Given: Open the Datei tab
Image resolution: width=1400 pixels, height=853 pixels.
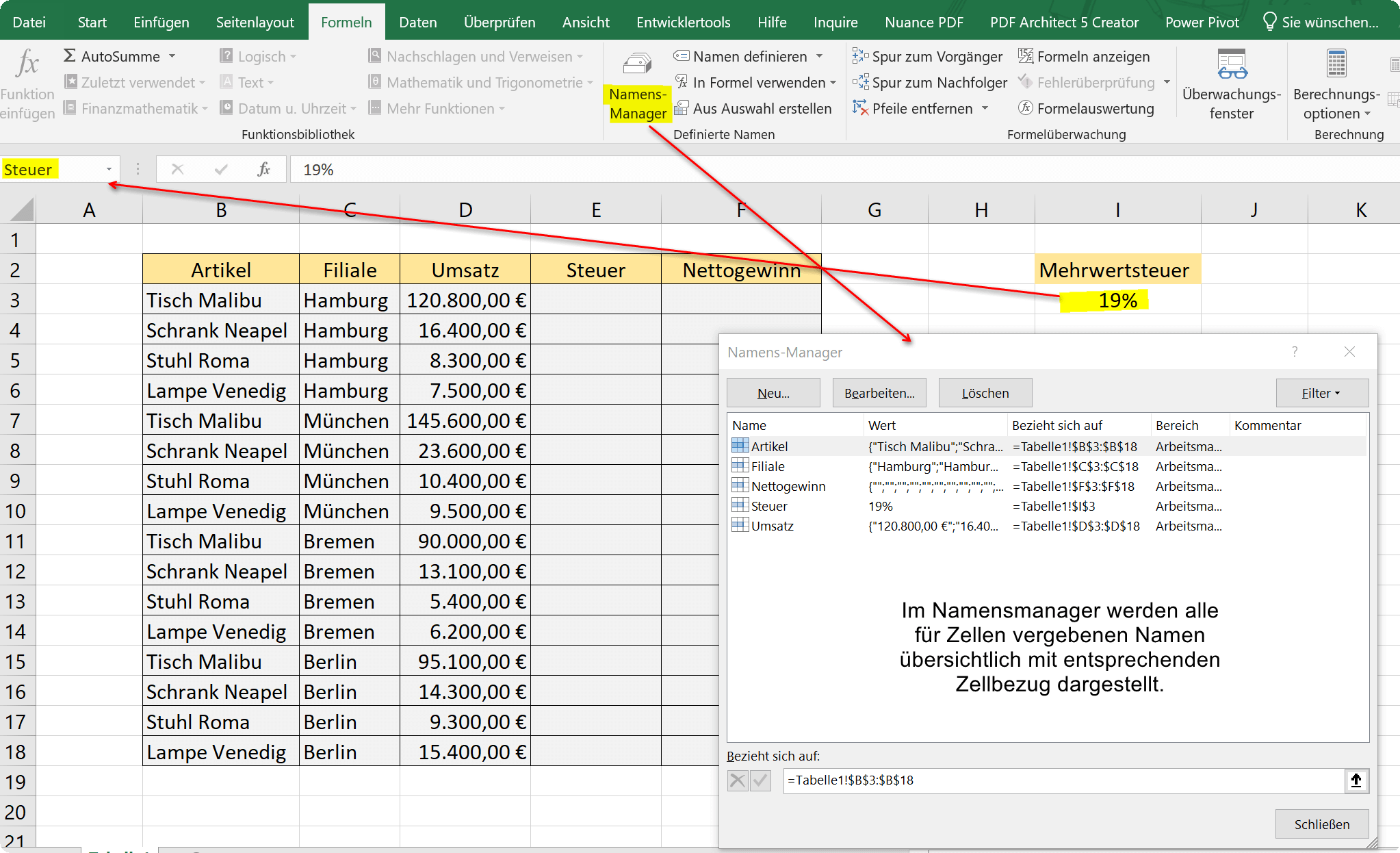Looking at the screenshot, I should pyautogui.click(x=29, y=22).
